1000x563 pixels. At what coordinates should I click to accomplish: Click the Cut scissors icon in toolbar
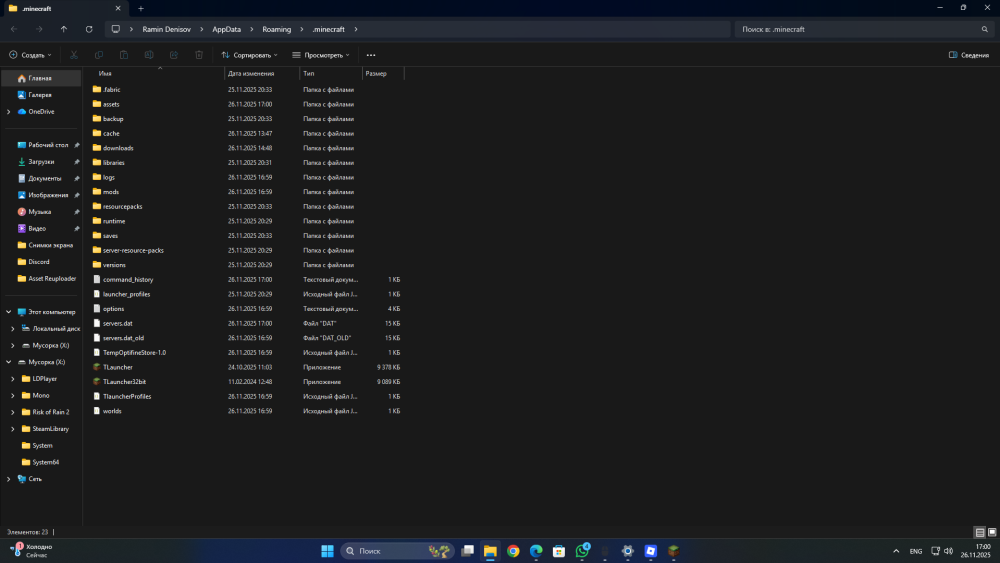(74, 55)
